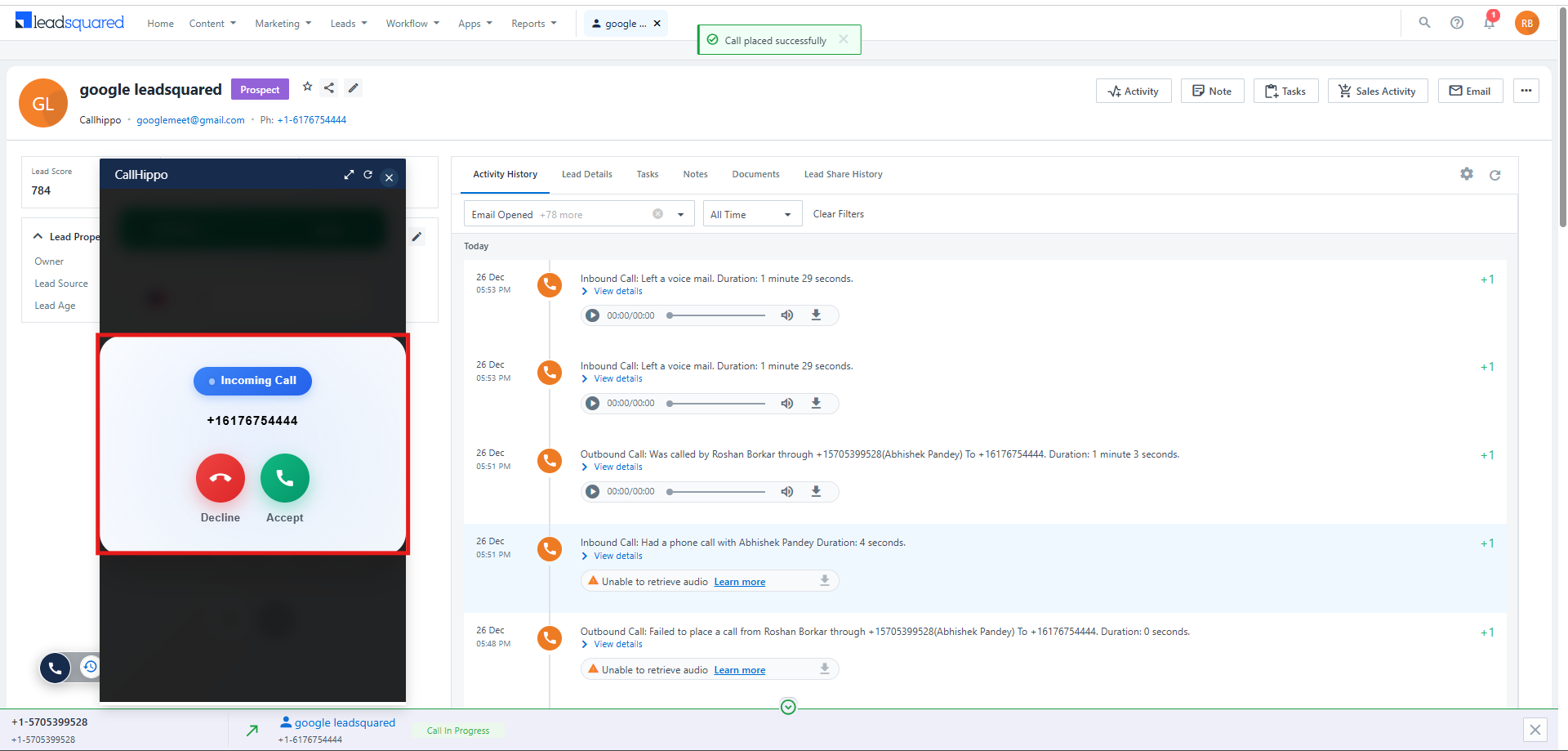Screen dimensions: 1568x751
Task: Play audio of 05:51 PM outbound call
Action: coord(593,492)
